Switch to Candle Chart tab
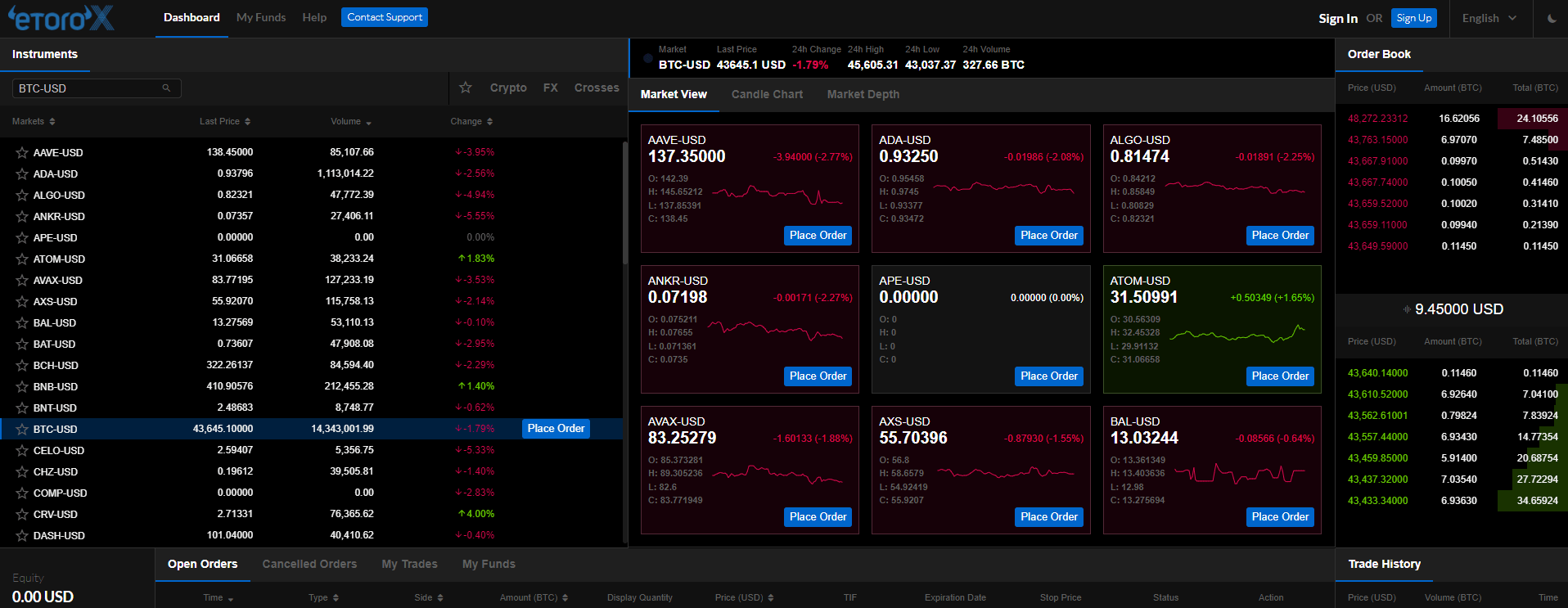This screenshot has height=608, width=1568. (767, 94)
